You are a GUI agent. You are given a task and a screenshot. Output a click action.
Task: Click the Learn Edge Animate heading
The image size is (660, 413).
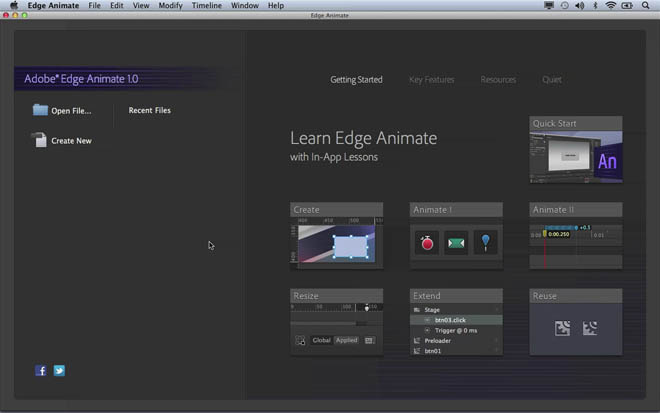[x=364, y=138]
